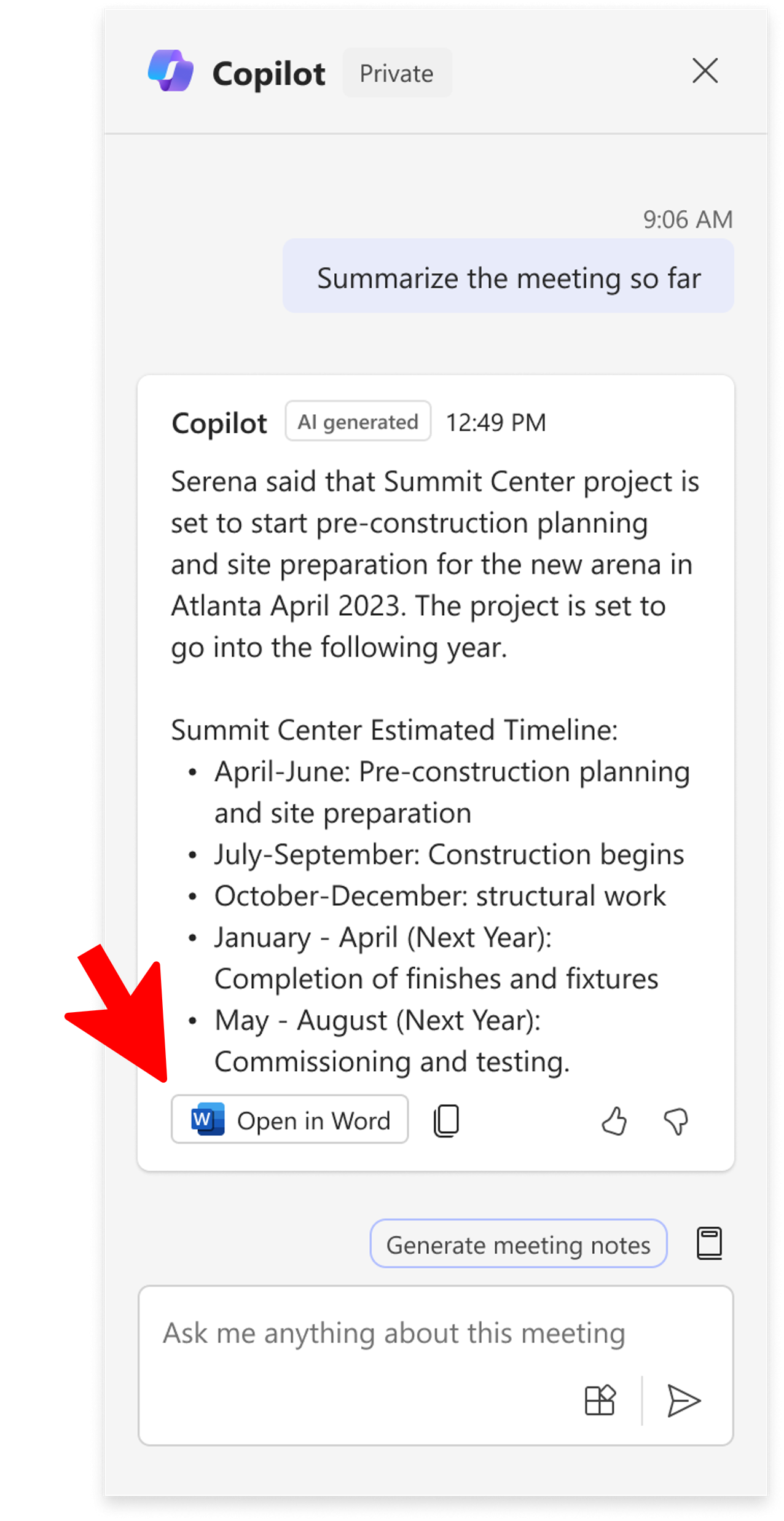Give thumbs down feedback
The image size is (784, 1521).
coord(676,1121)
